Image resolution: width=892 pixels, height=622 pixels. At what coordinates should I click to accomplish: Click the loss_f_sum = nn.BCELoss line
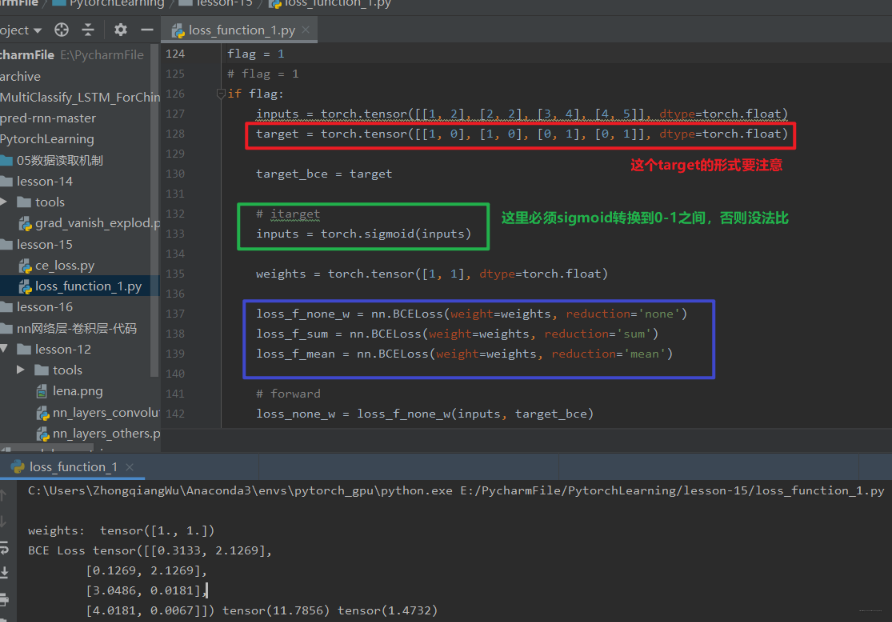click(457, 334)
